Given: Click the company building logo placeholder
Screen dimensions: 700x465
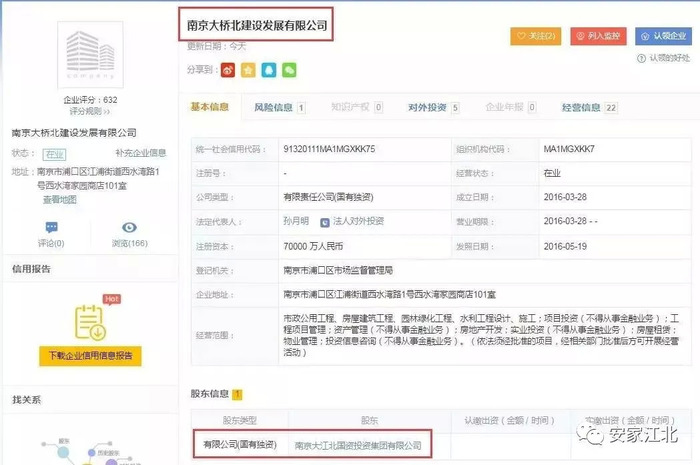Looking at the screenshot, I should (90, 54).
